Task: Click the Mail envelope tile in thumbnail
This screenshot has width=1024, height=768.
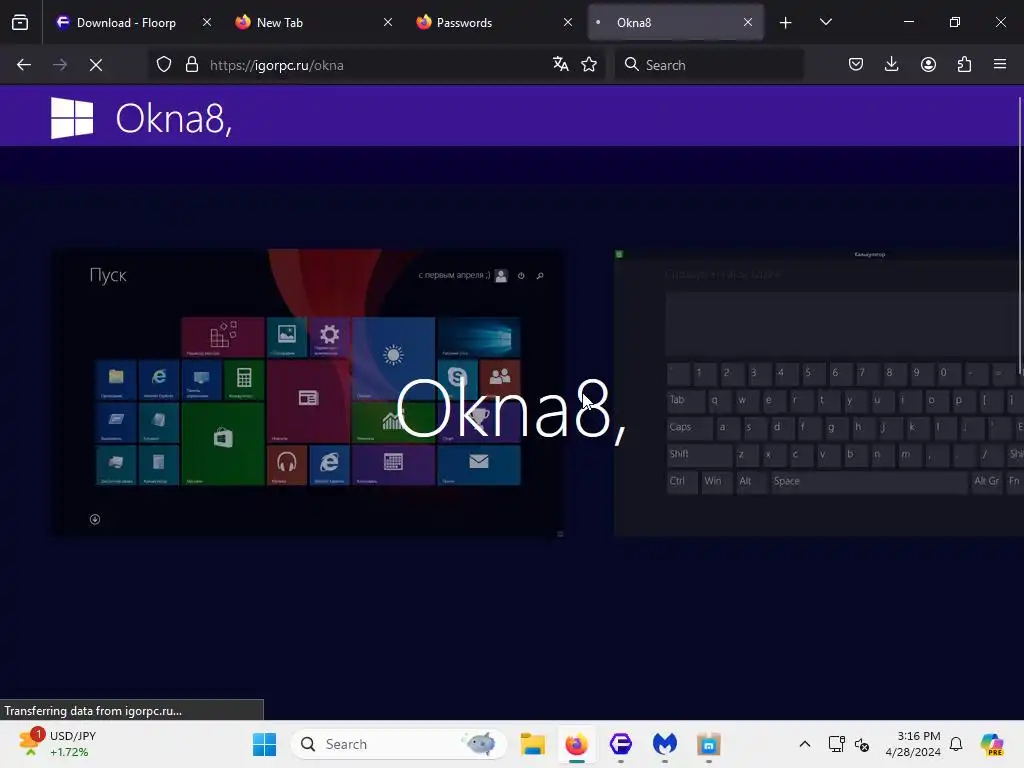Action: (479, 465)
